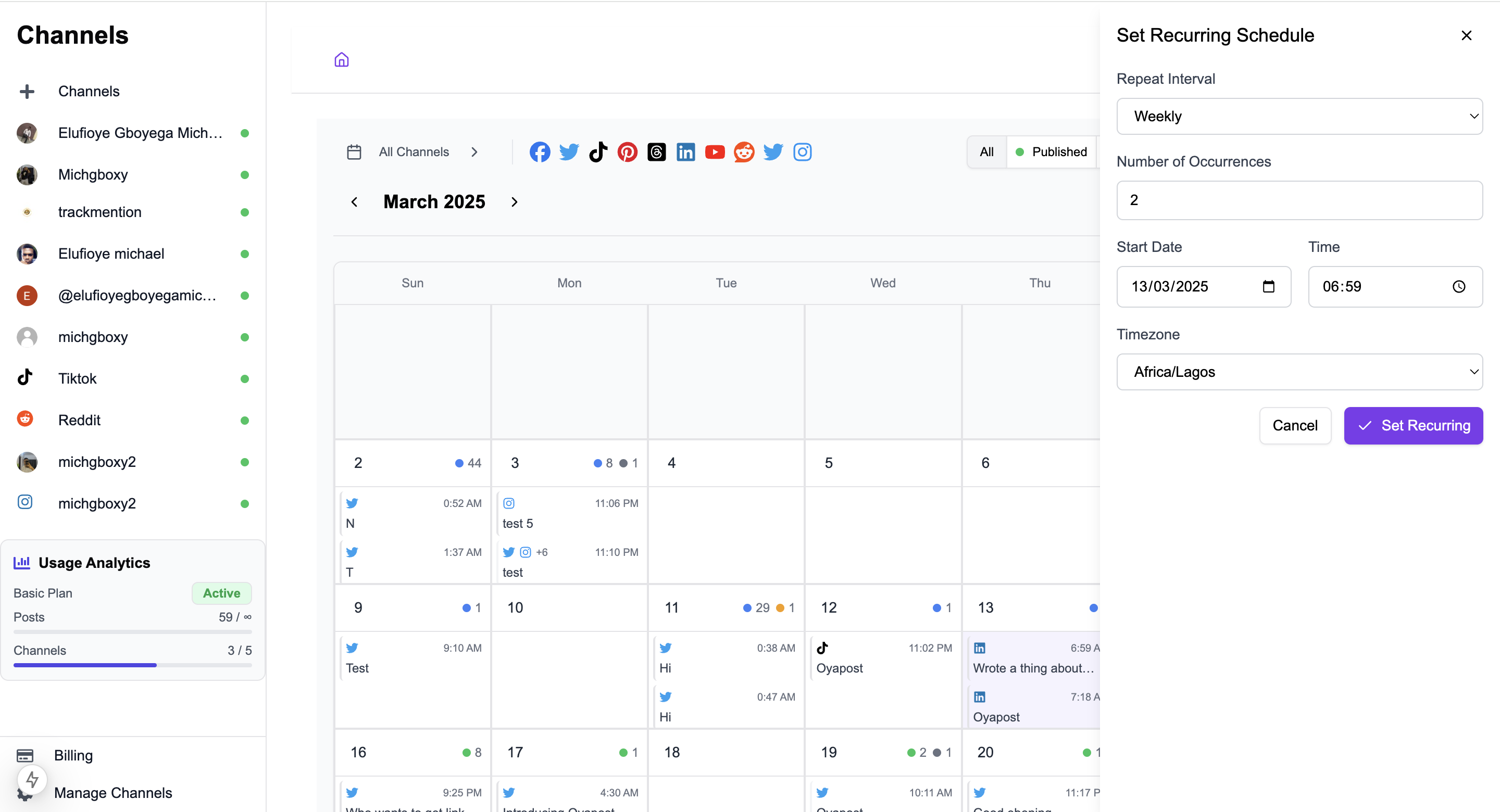Select the @elufioyegboyegamic… channel

pos(133,295)
